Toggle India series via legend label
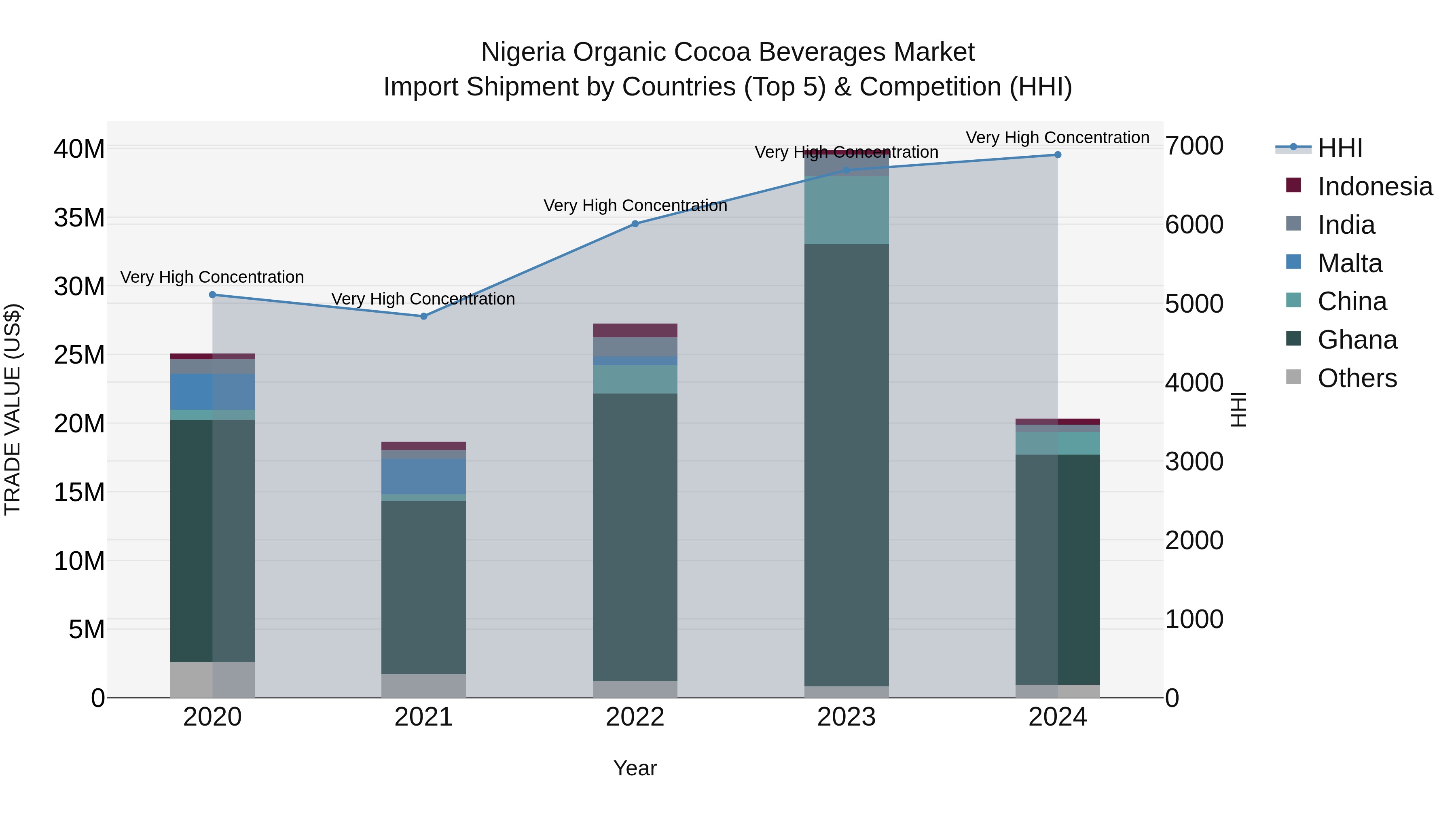Image resolution: width=1456 pixels, height=819 pixels. click(1346, 225)
